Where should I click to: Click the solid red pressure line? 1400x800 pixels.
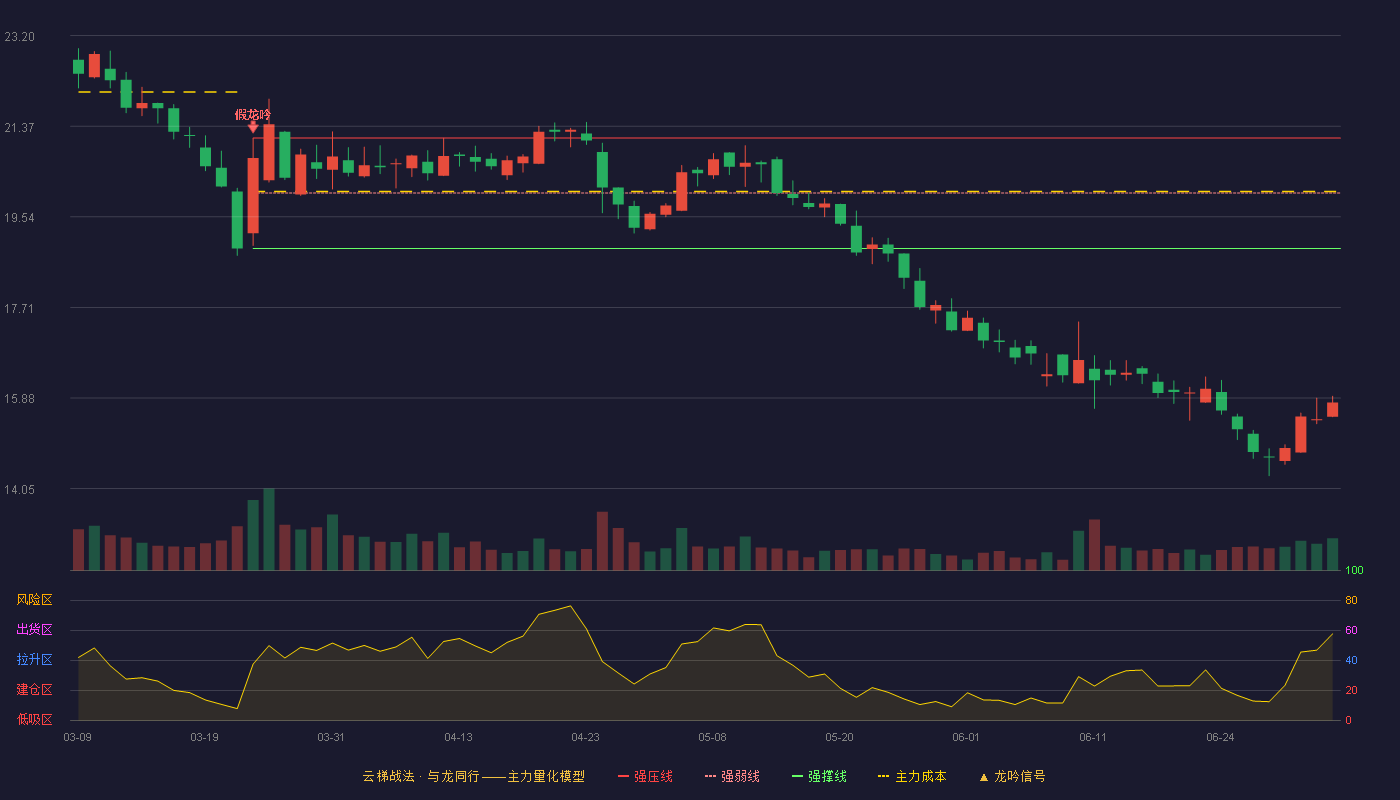[x=796, y=138]
